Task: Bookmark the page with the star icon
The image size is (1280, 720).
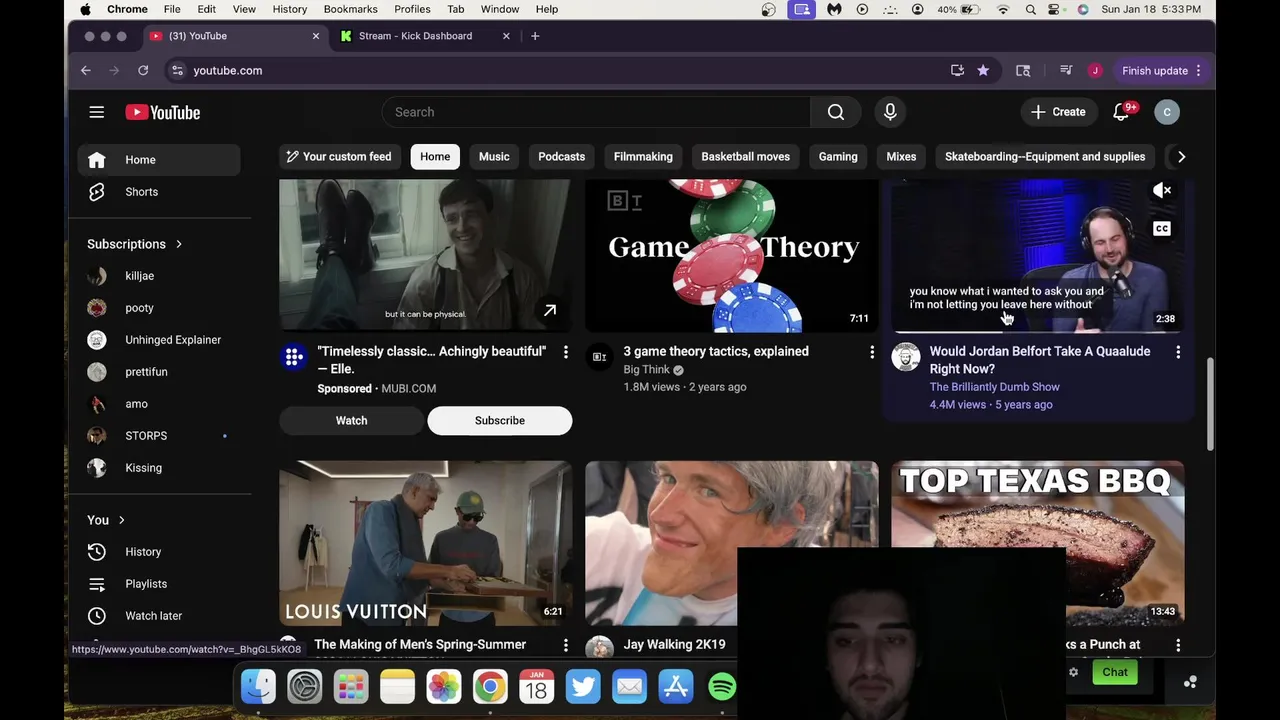Action: [x=983, y=70]
